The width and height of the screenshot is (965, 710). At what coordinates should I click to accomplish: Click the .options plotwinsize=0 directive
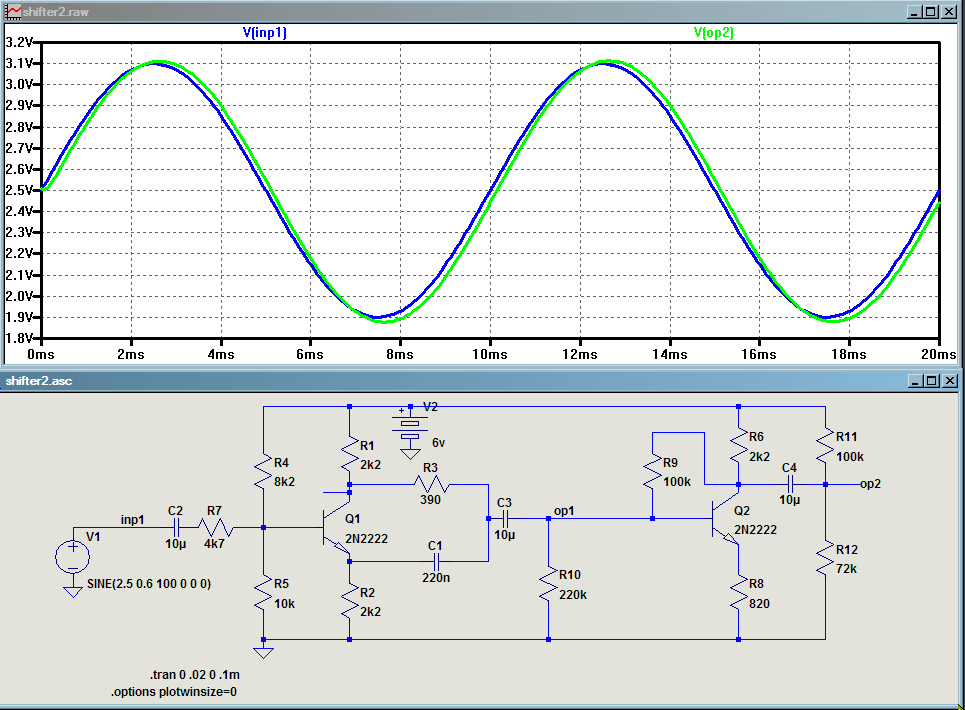(174, 692)
